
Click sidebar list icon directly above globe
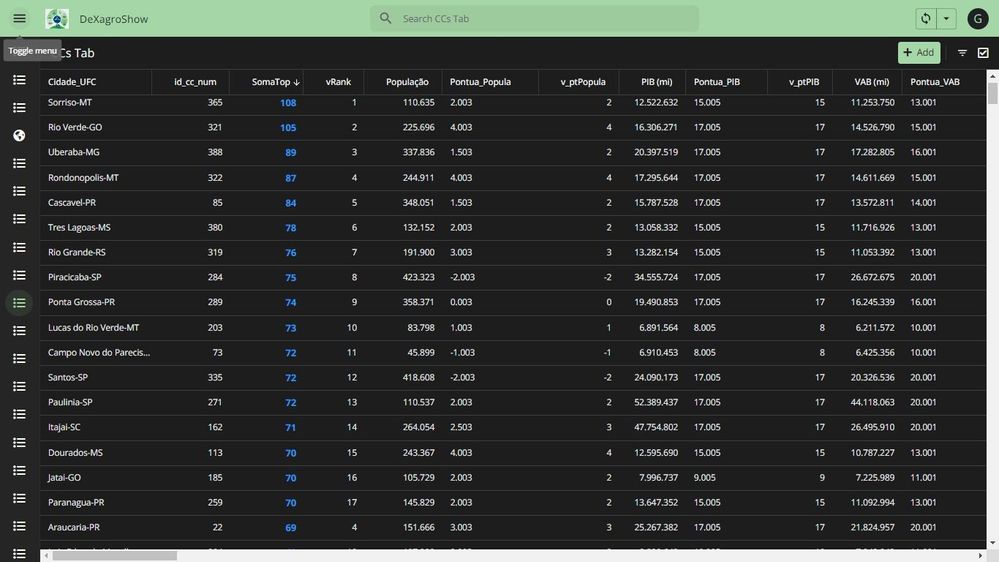coord(19,108)
